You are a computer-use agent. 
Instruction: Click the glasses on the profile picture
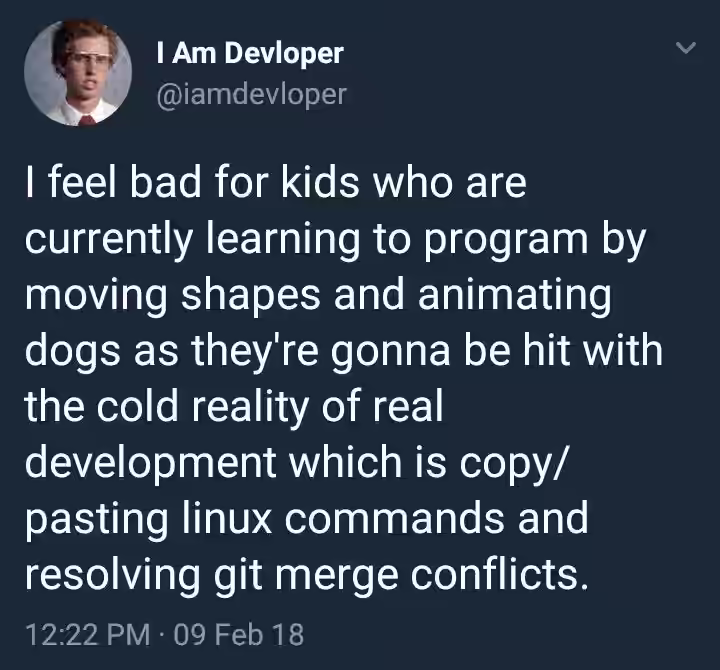(x=88, y=59)
